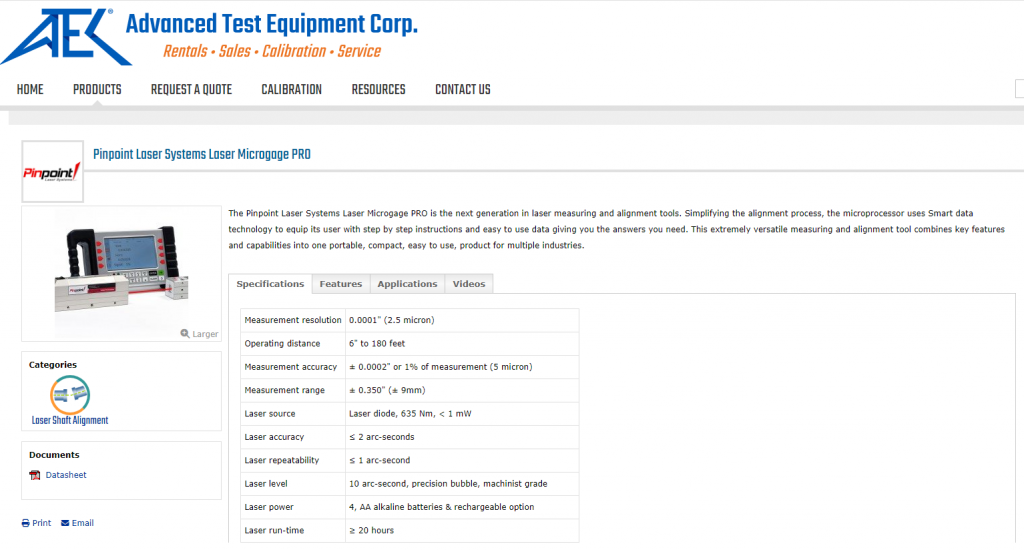Open the Datasheet document link

click(66, 475)
